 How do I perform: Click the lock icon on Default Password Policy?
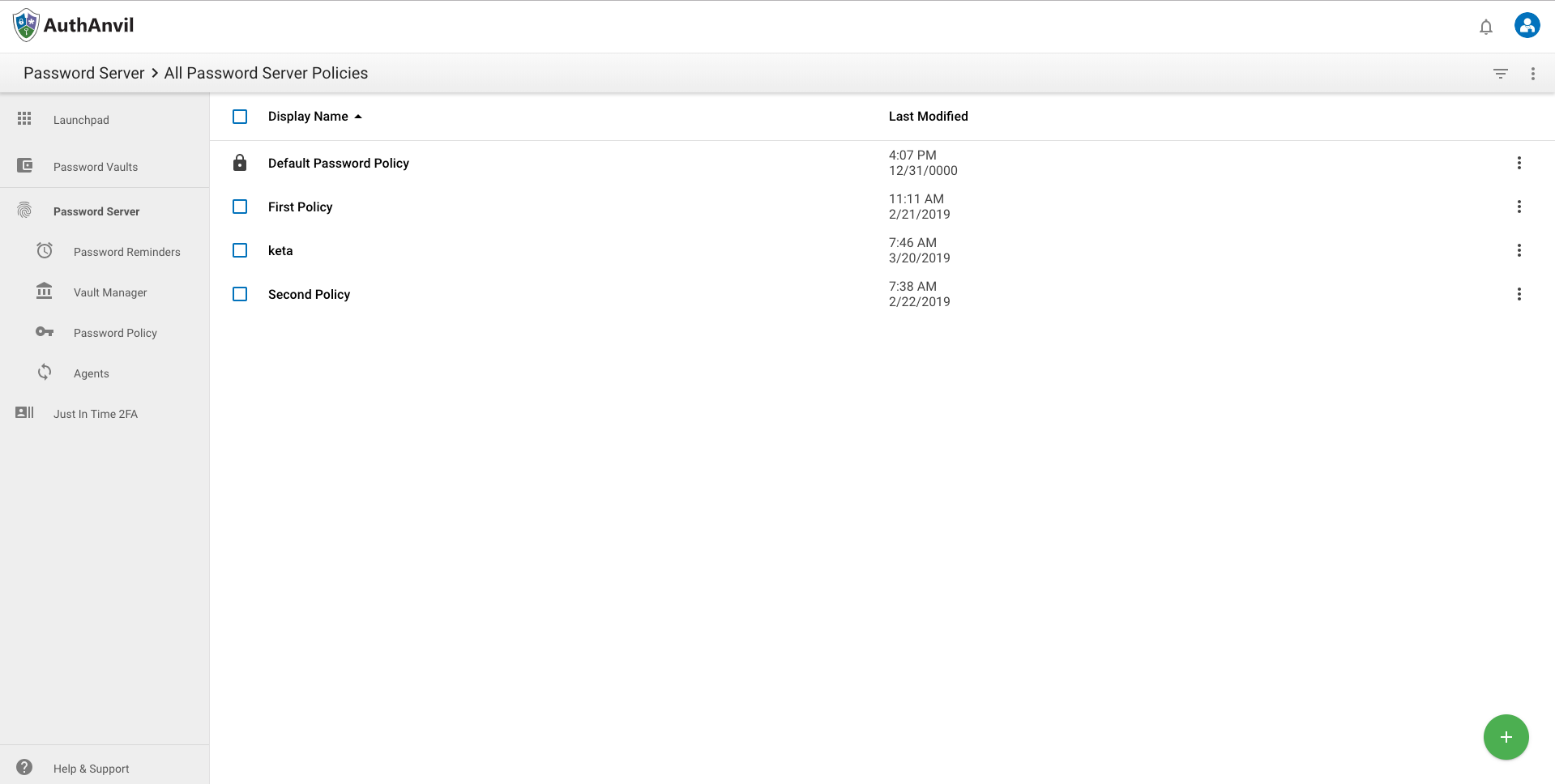pos(240,162)
